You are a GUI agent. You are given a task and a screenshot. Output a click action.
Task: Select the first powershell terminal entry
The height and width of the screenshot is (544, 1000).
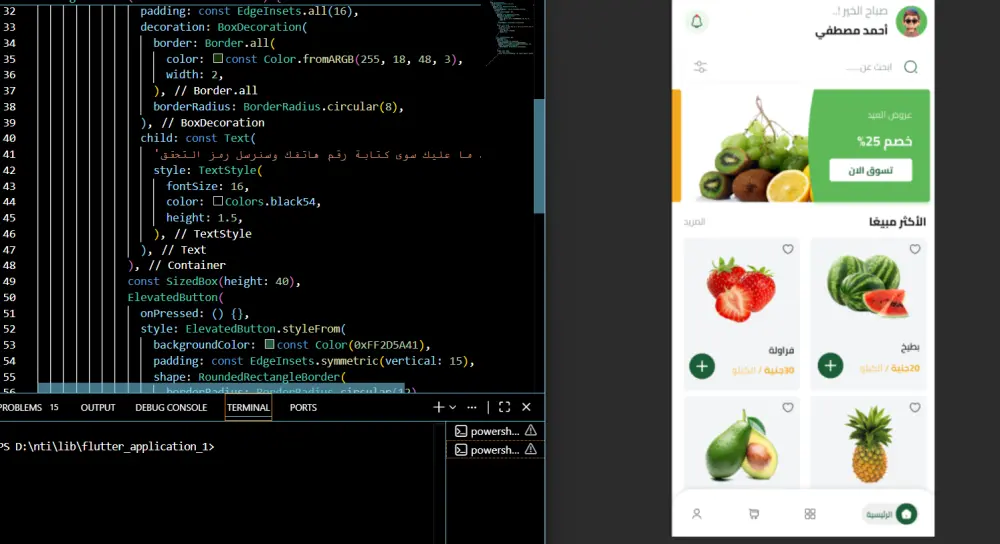[495, 431]
